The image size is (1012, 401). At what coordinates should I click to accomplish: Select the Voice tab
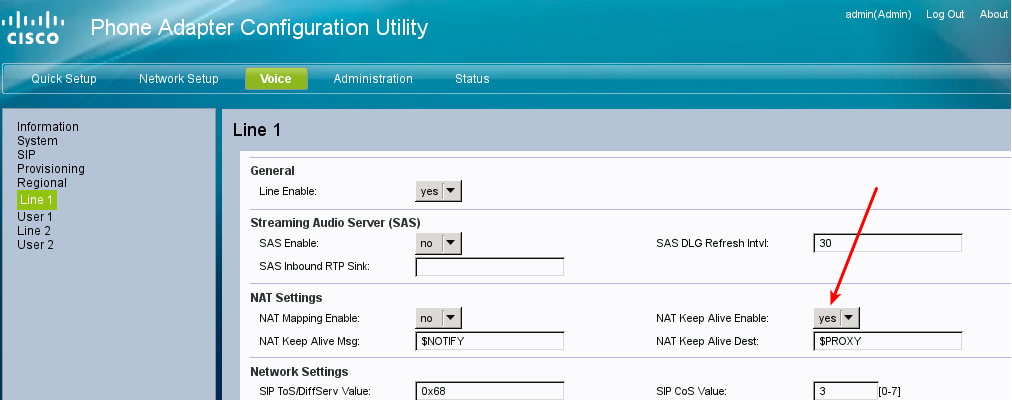click(276, 79)
